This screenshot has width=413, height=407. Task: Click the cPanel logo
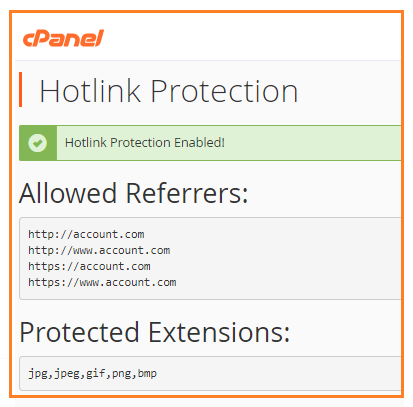click(x=63, y=38)
